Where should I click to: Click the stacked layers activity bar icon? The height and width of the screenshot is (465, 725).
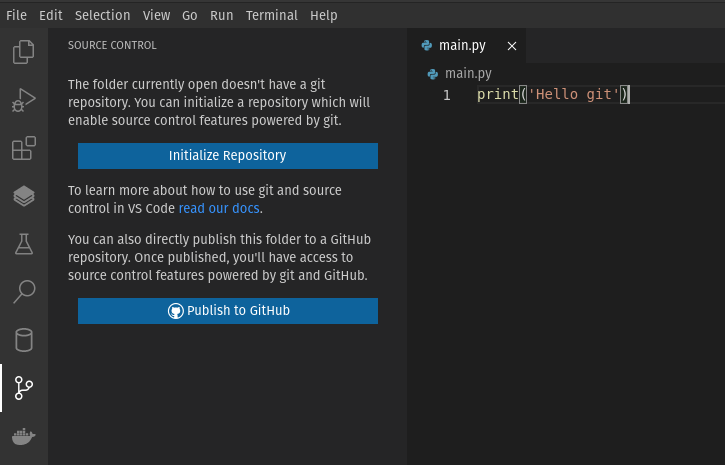pyautogui.click(x=24, y=196)
